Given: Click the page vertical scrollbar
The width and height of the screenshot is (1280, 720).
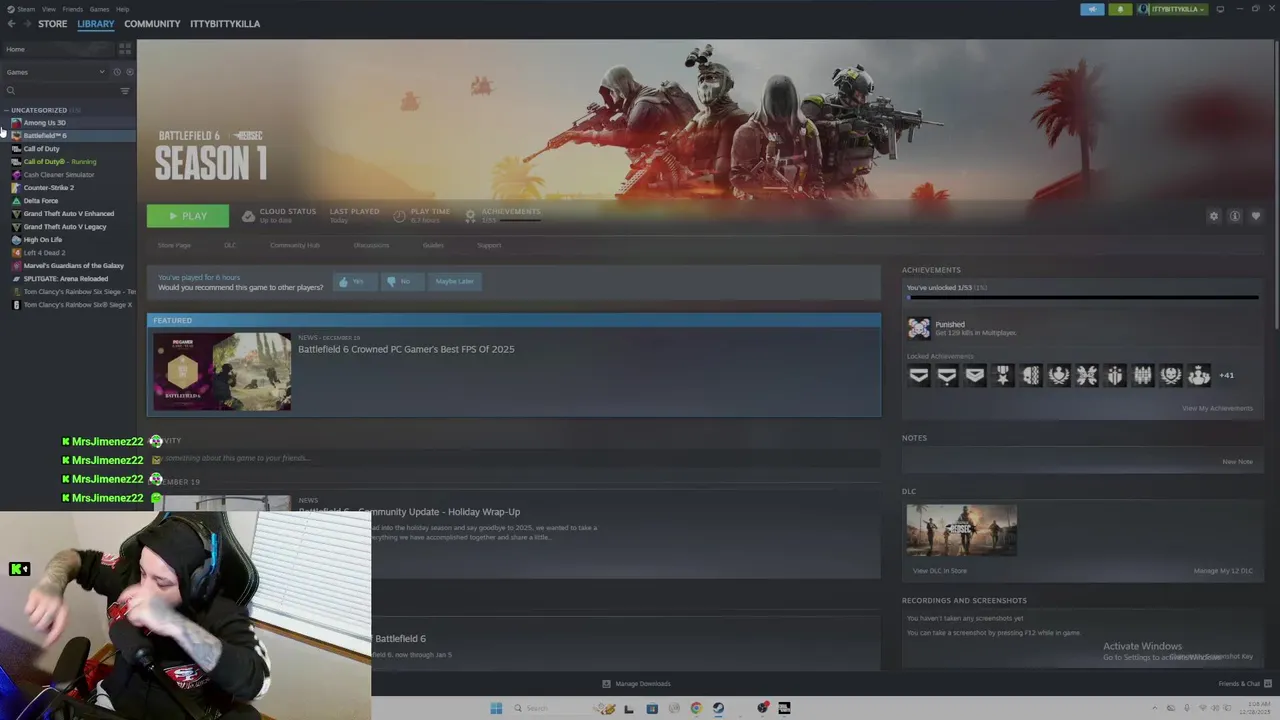Looking at the screenshot, I should (x=1276, y=185).
